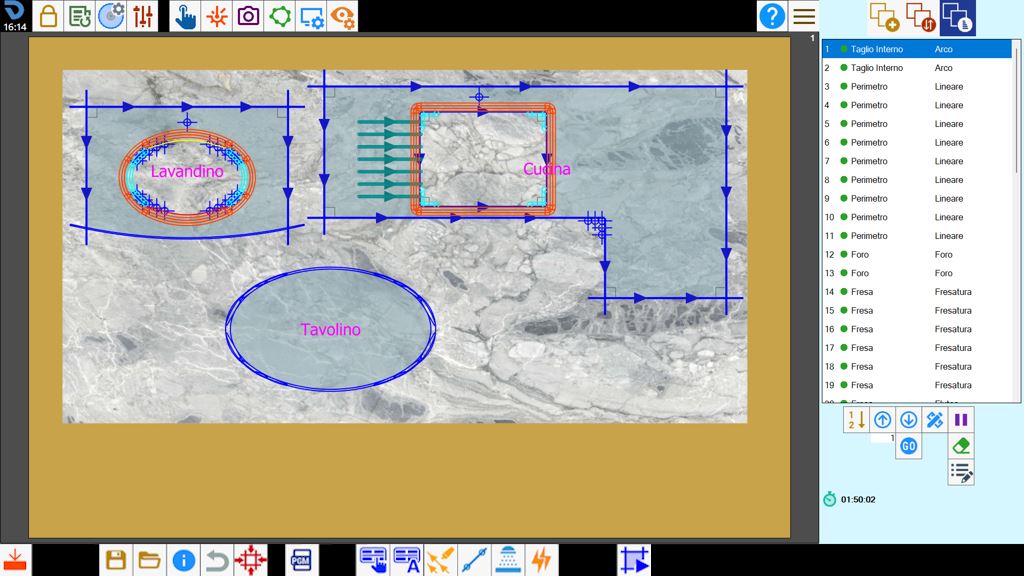This screenshot has height=576, width=1024.
Task: Toggle the padlock lock icon
Action: coord(48,16)
